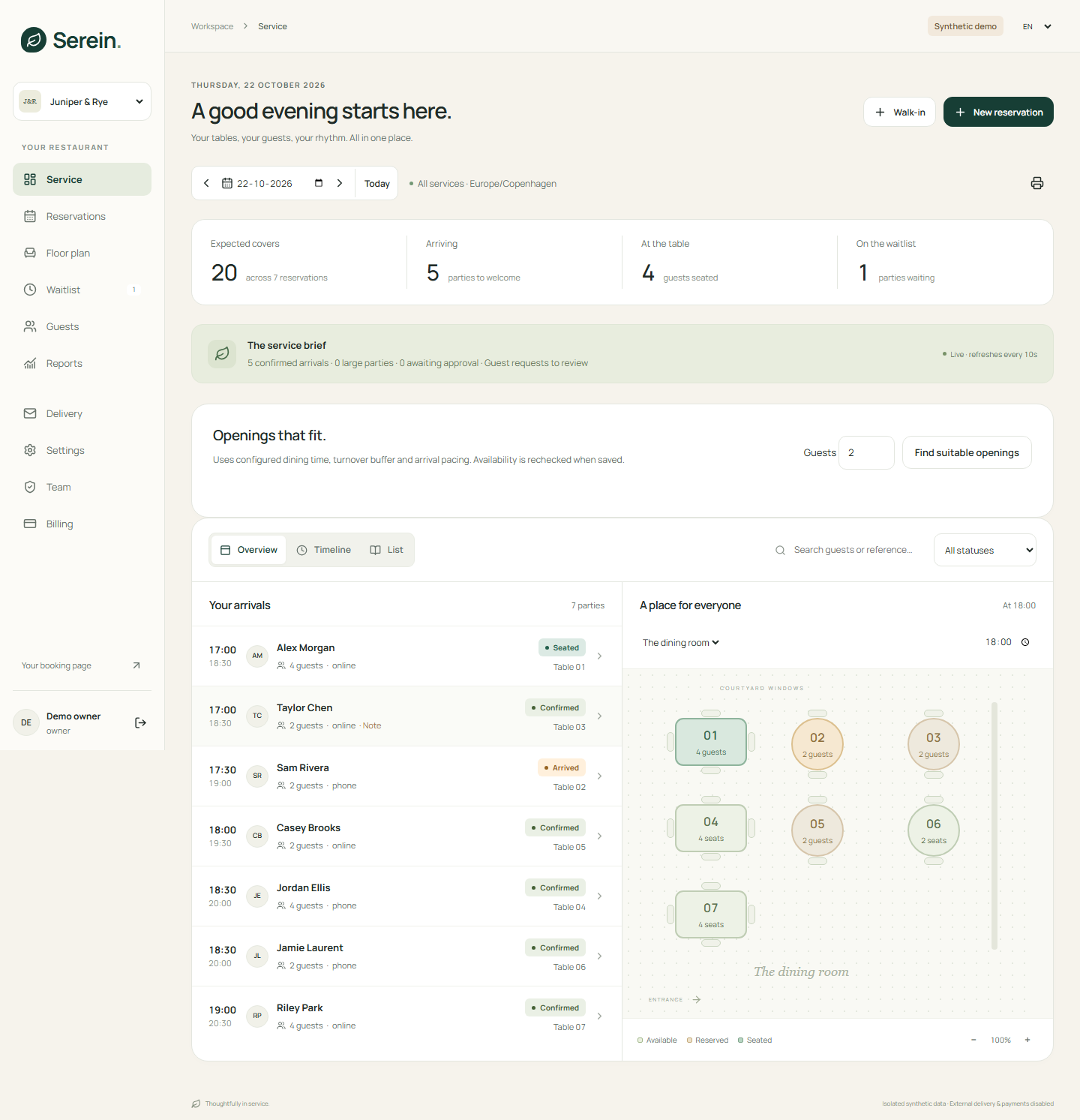
Task: Jump to Today
Action: coord(376,183)
